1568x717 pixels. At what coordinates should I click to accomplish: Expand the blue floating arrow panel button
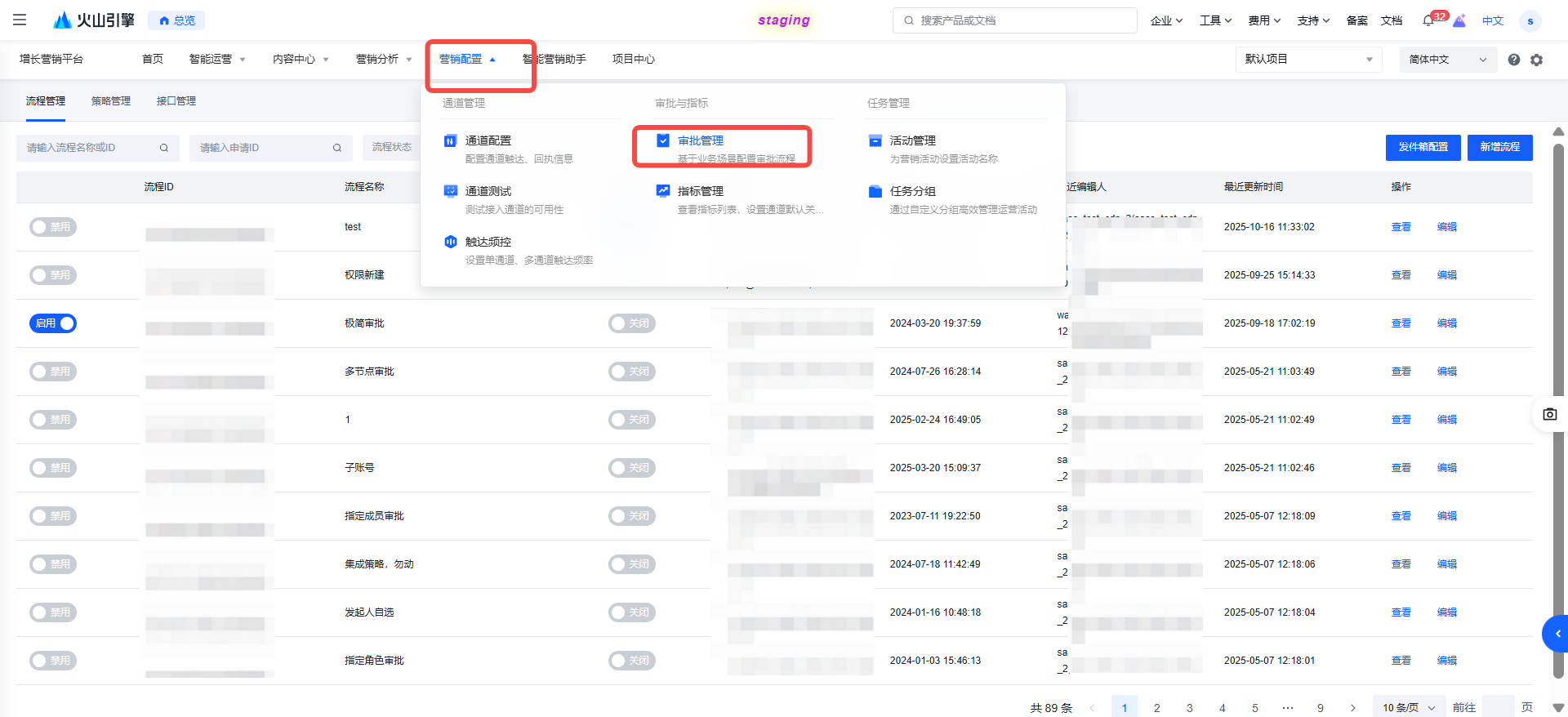pos(1556,634)
